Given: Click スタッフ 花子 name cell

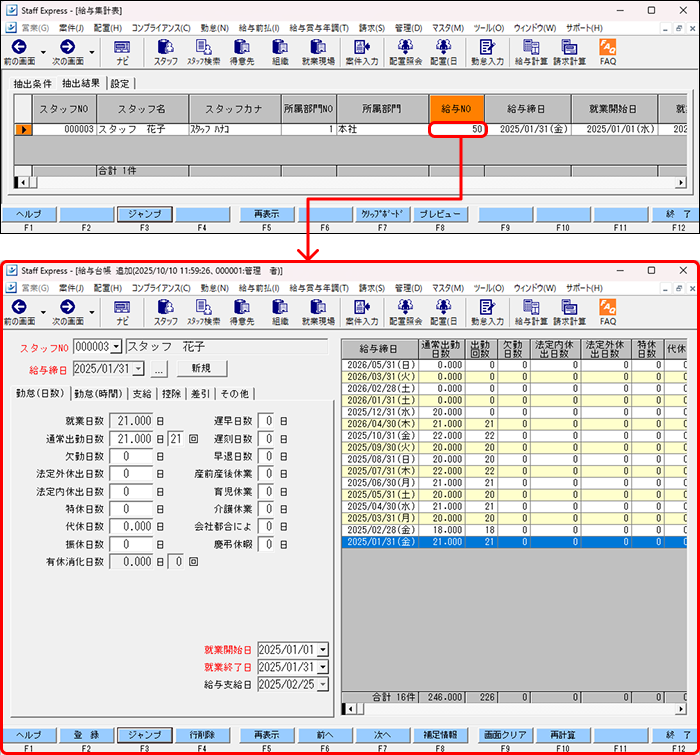Looking at the screenshot, I should [x=143, y=129].
